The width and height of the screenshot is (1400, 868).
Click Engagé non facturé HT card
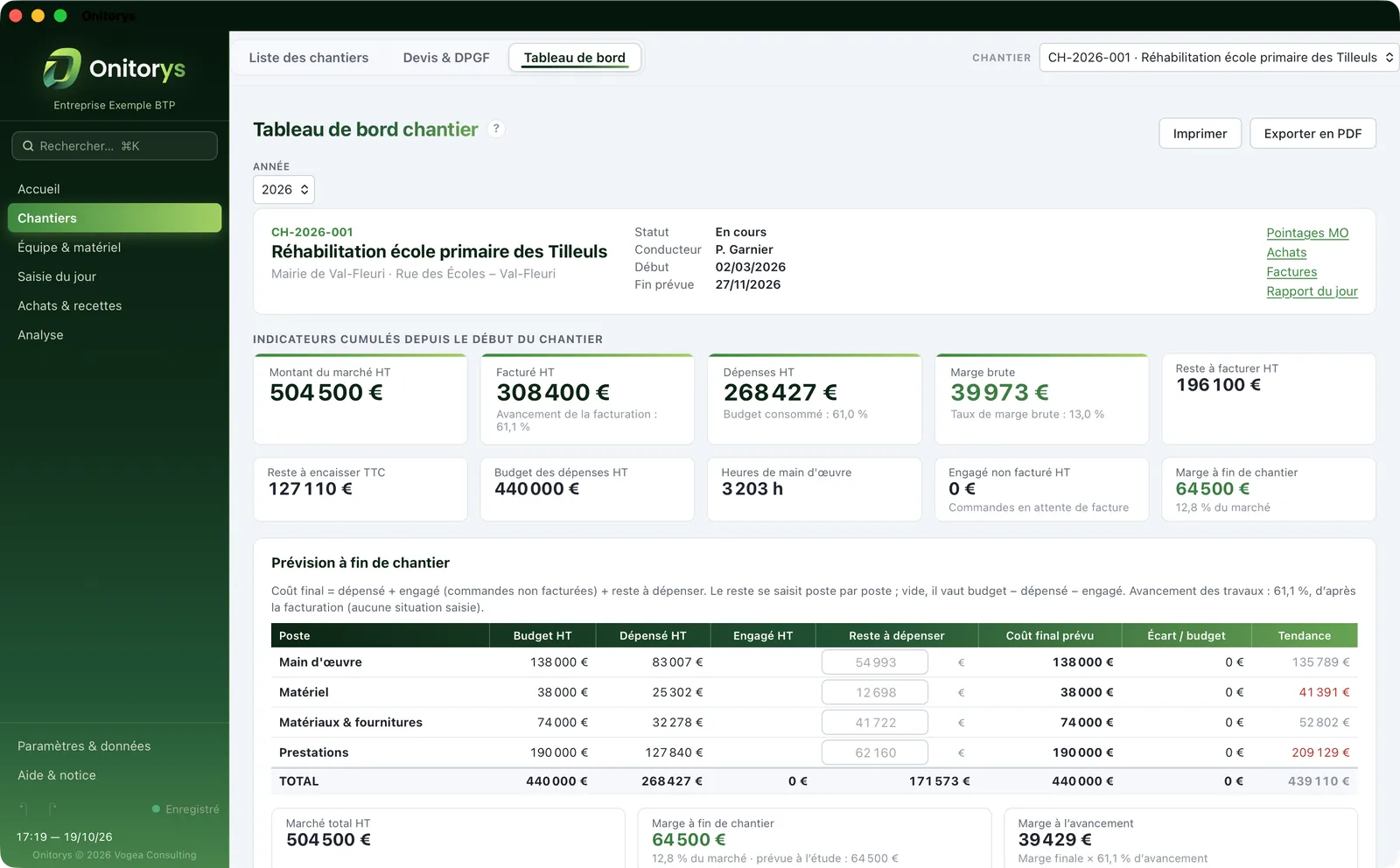point(1041,489)
